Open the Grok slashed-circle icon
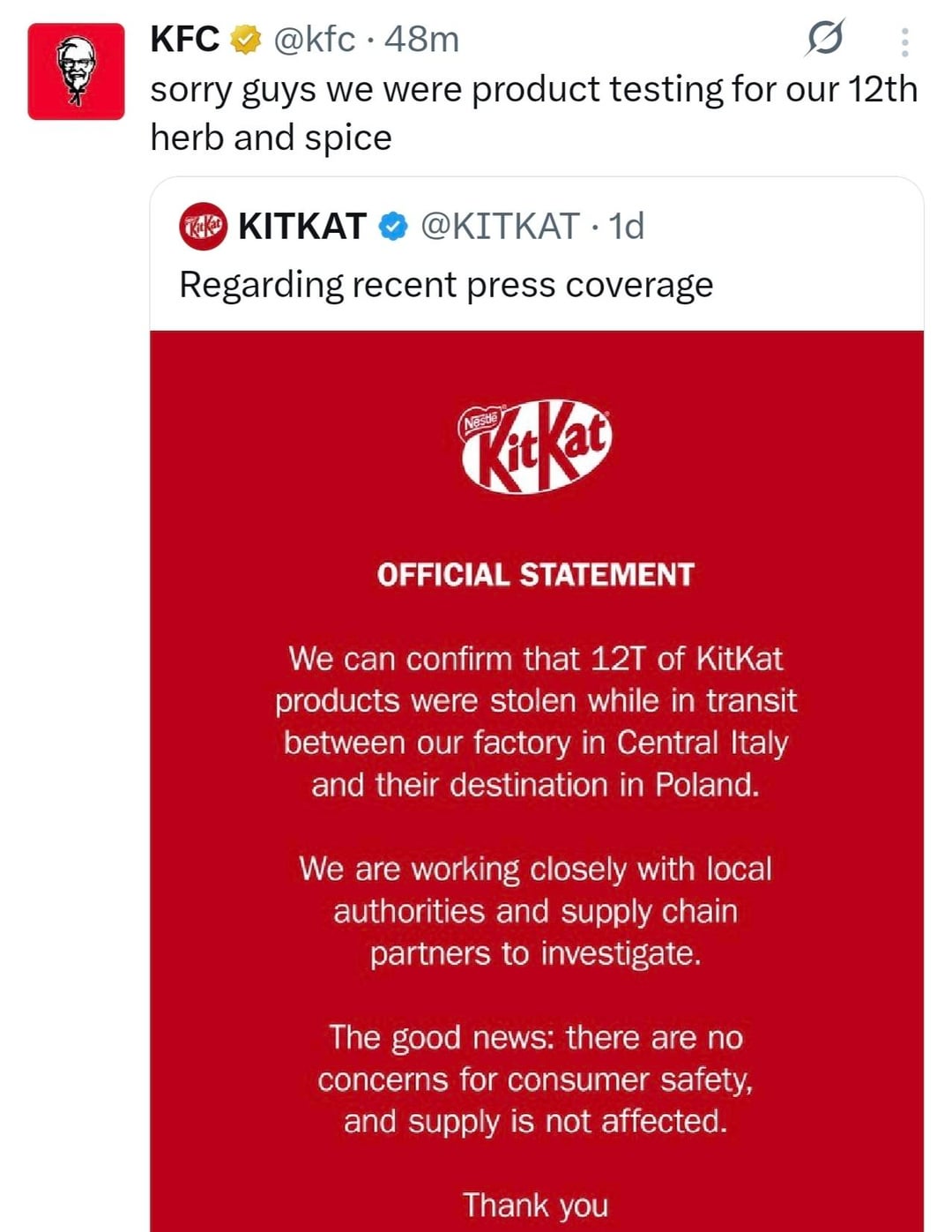Image resolution: width=952 pixels, height=1232 pixels. point(825,40)
